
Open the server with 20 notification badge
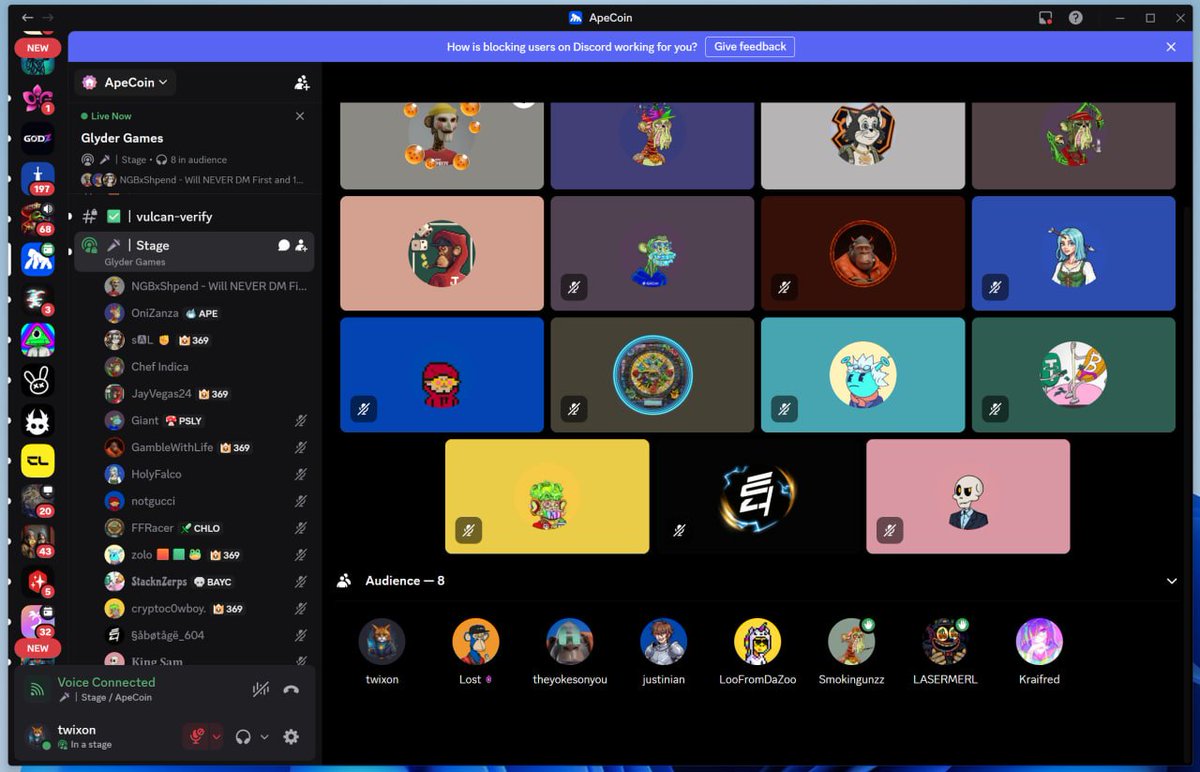(37, 501)
